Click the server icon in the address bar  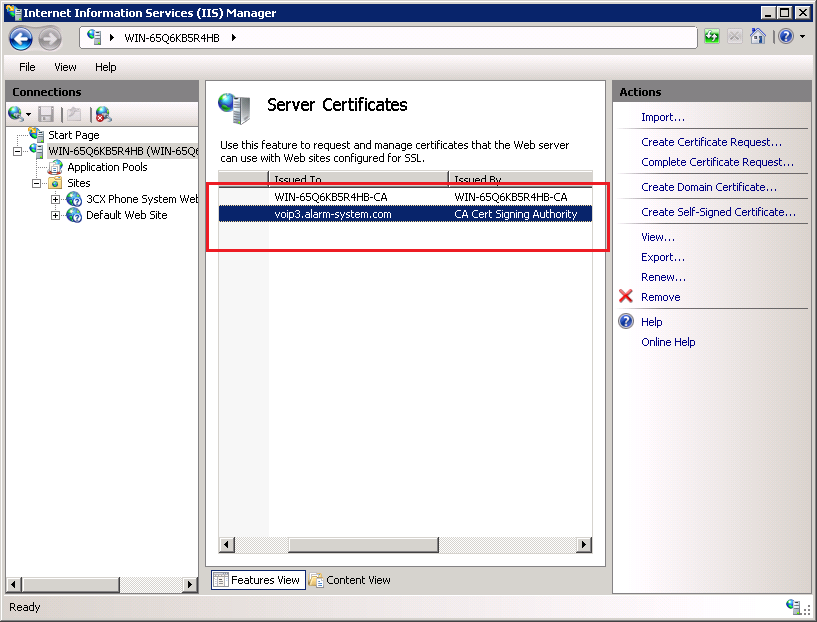click(x=94, y=37)
